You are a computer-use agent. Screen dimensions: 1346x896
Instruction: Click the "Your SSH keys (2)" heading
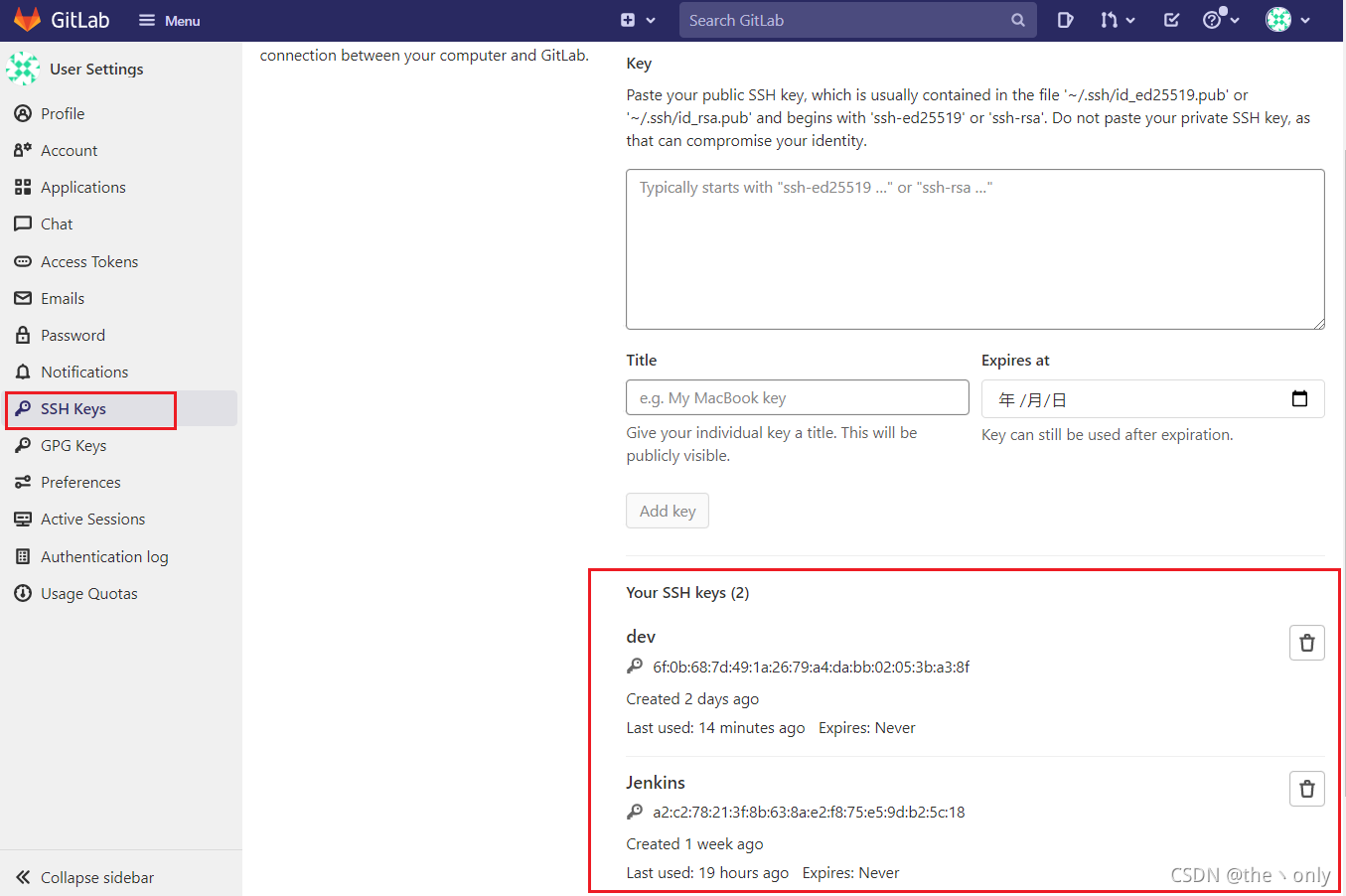point(687,593)
